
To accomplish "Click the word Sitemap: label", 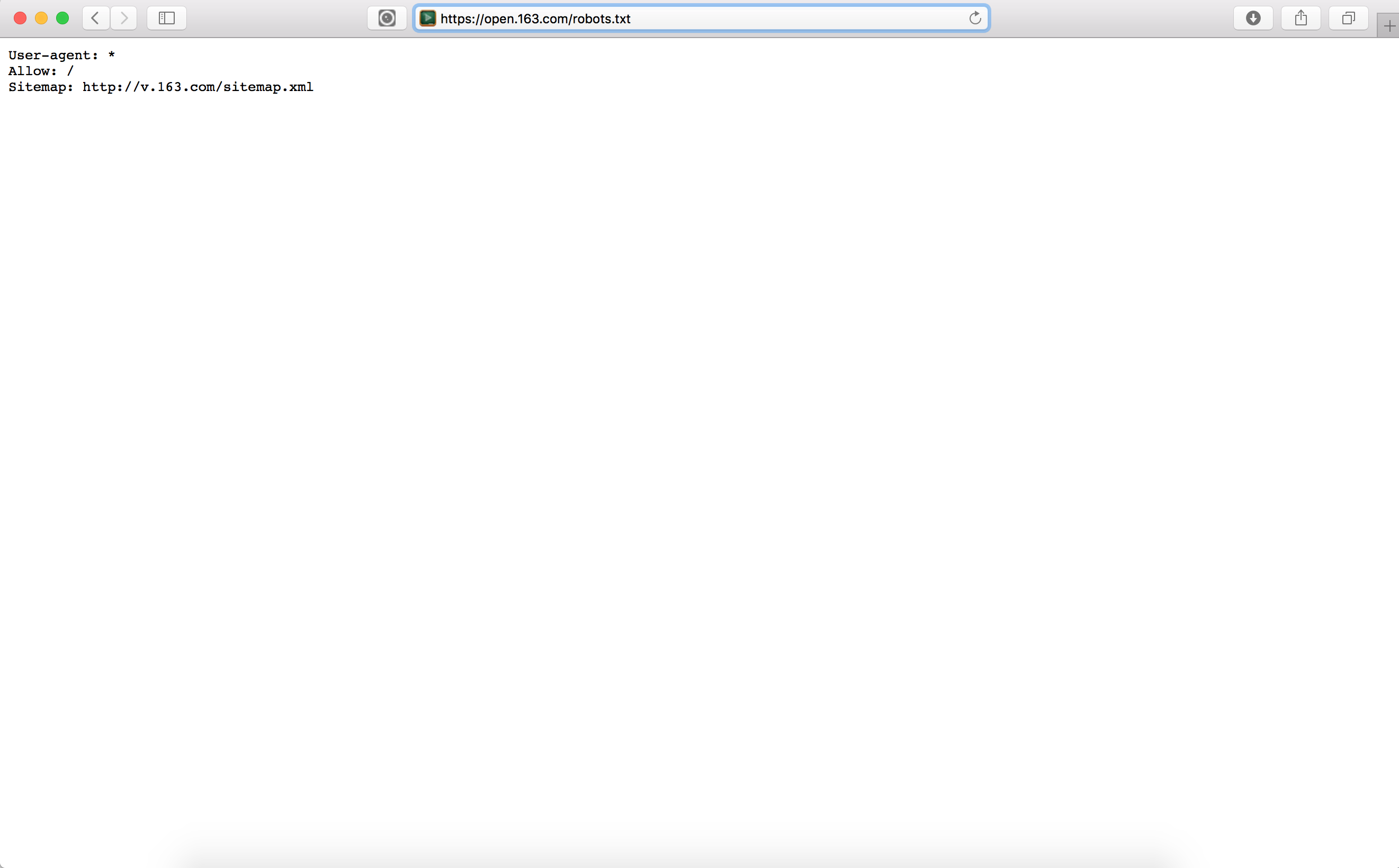I will click(x=41, y=87).
